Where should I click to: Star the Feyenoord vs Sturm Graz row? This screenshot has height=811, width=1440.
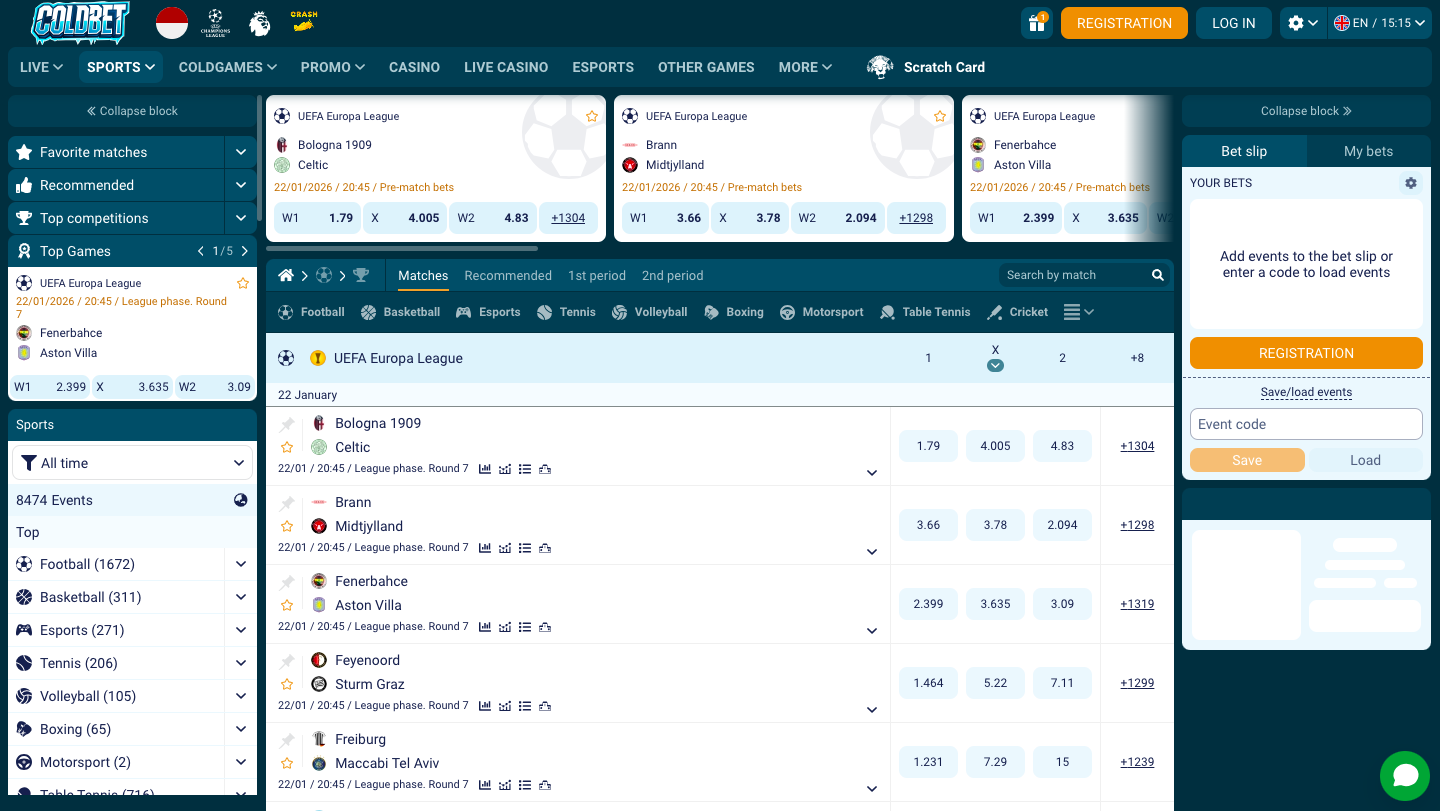pyautogui.click(x=287, y=684)
